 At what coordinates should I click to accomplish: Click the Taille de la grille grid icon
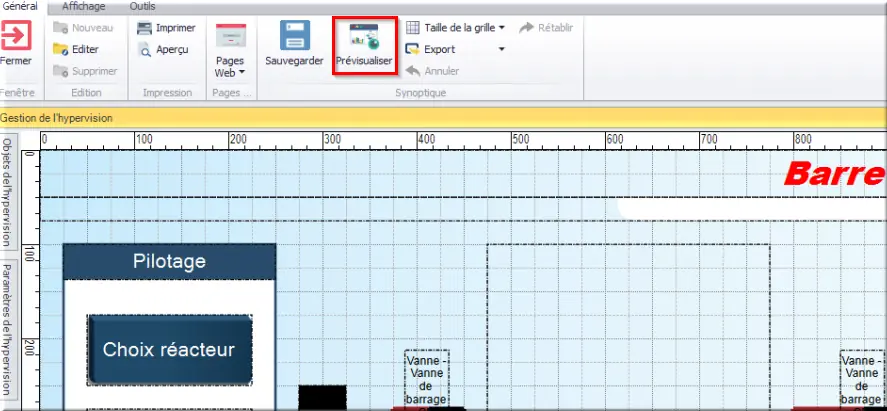pos(414,28)
